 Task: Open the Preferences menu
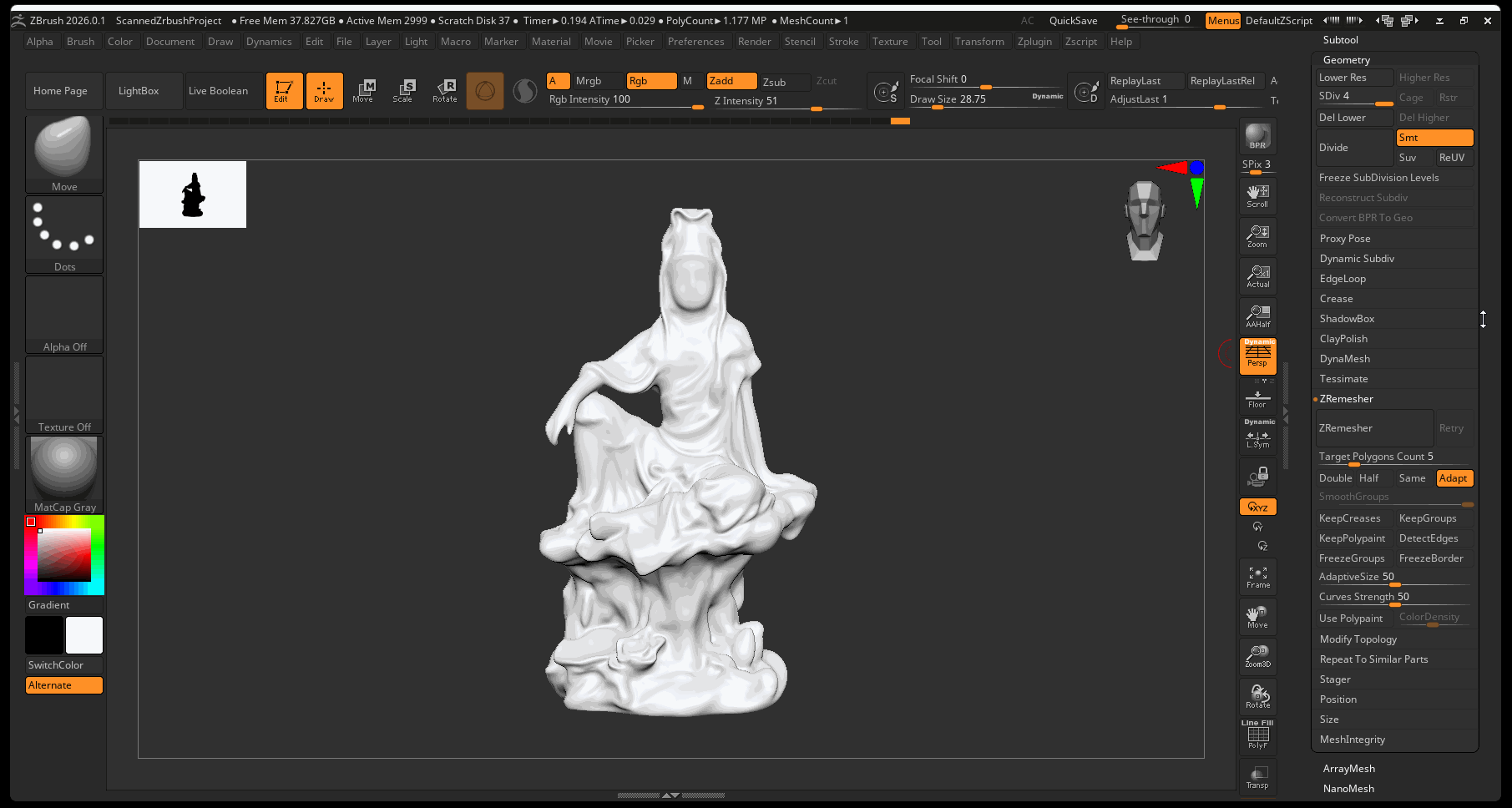tap(695, 42)
